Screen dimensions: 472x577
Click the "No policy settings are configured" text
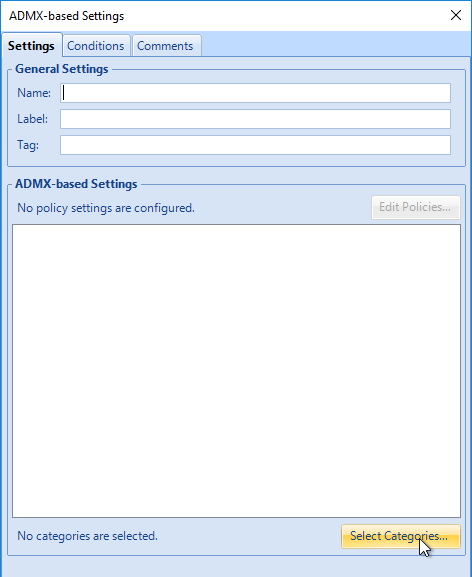point(106,208)
